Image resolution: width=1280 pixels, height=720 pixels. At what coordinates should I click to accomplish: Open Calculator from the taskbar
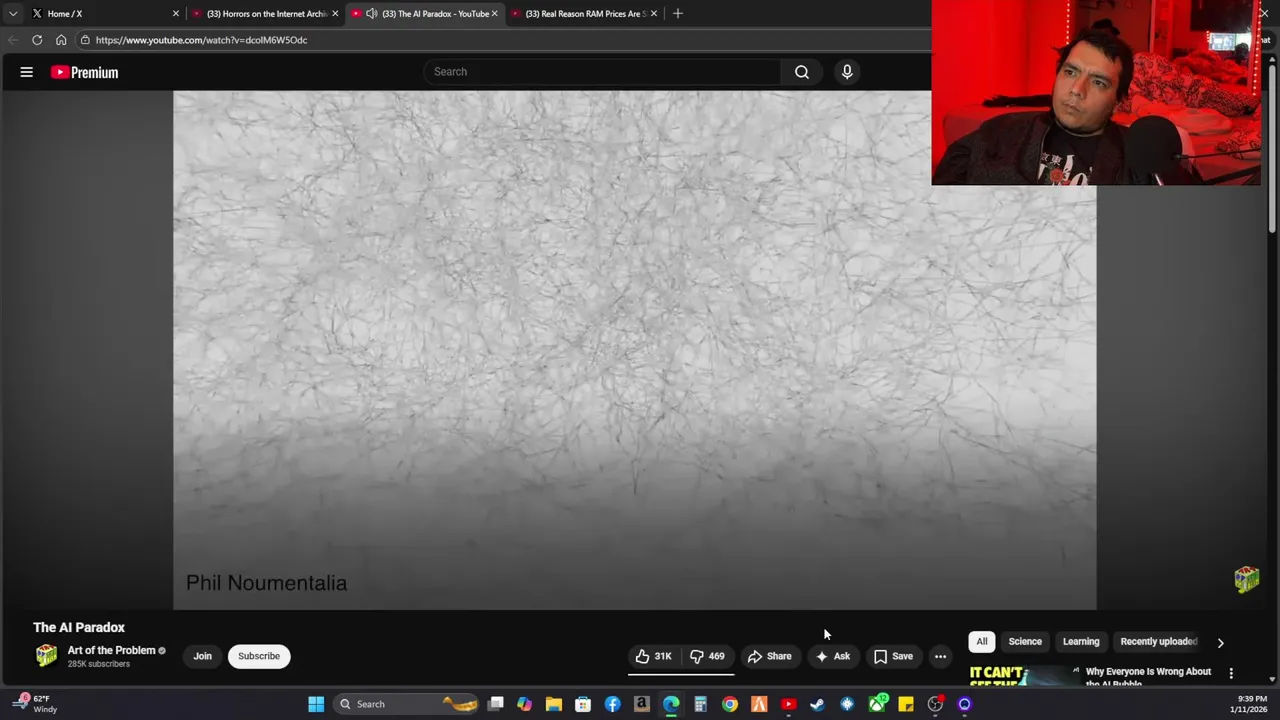tap(700, 704)
